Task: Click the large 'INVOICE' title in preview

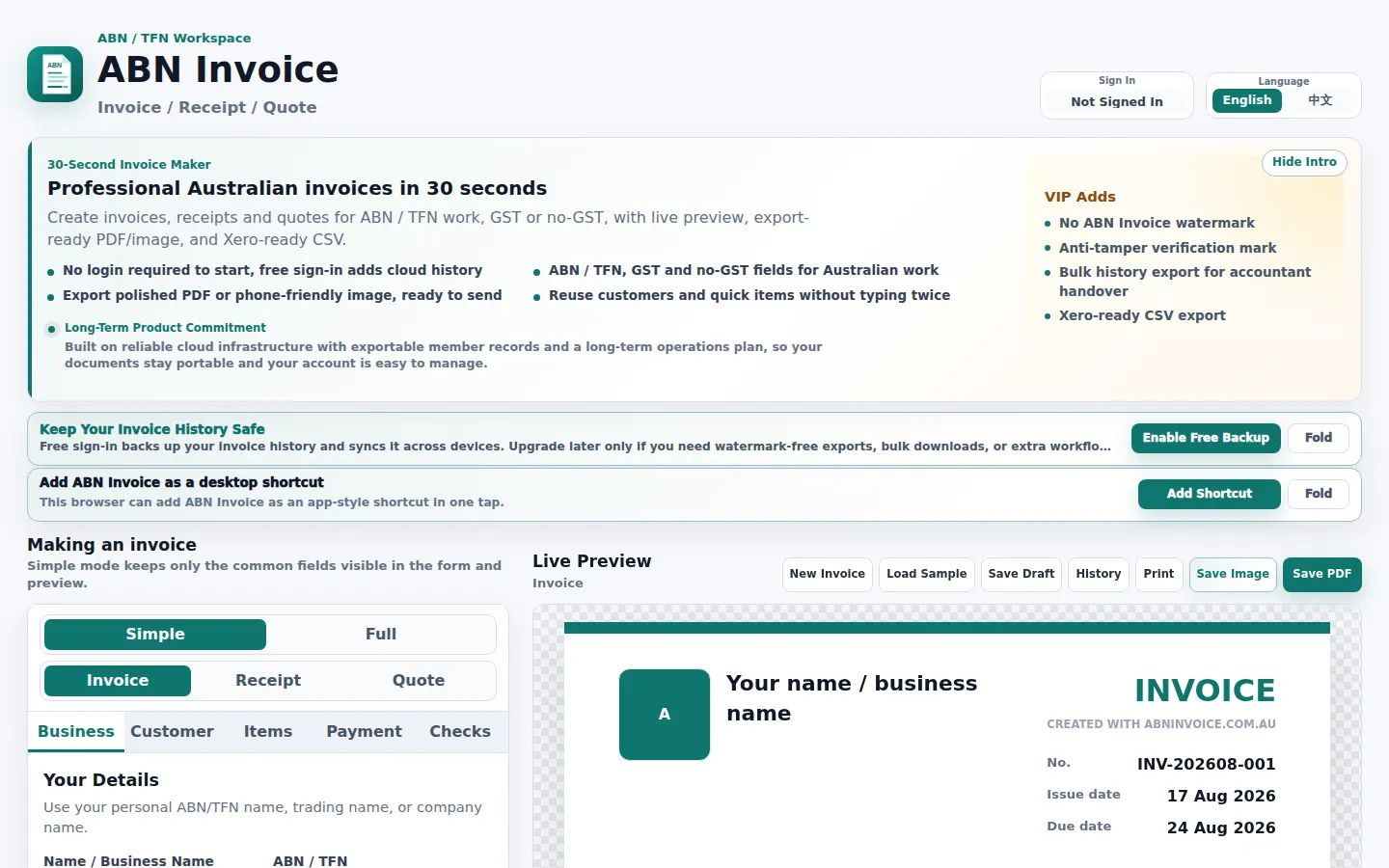Action: pos(1205,691)
